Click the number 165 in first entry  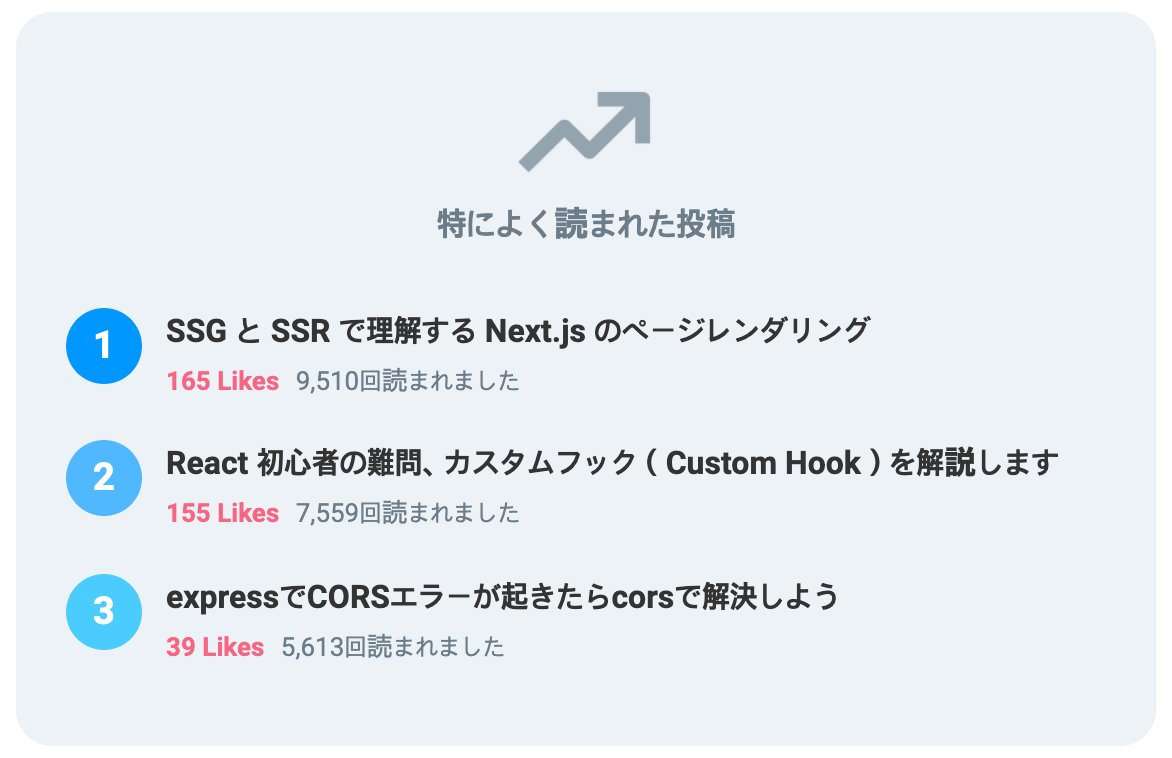pos(188,381)
